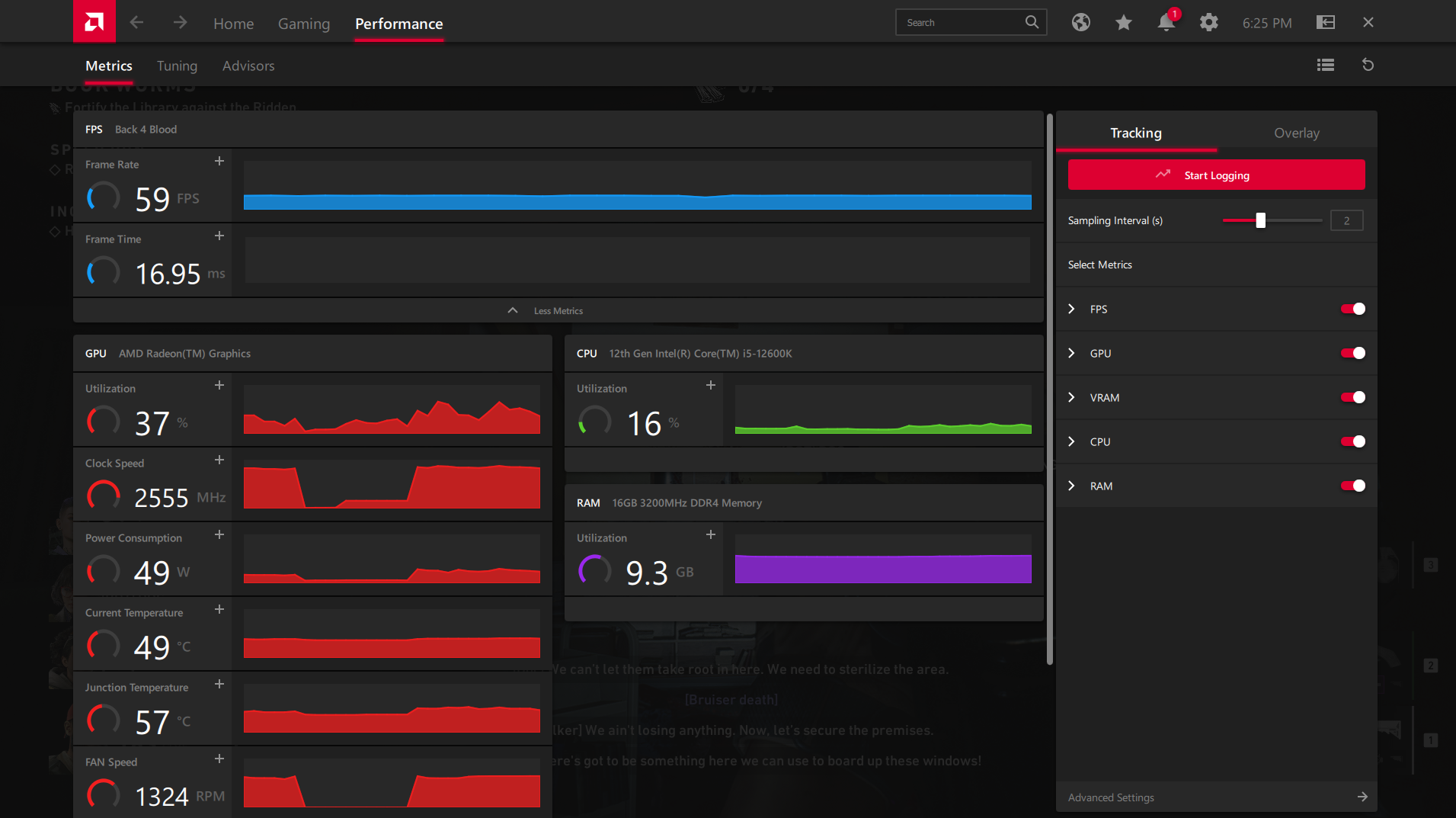Screen dimensions: 1456x818
Task: Click the AMD logo home icon
Action: [x=94, y=21]
